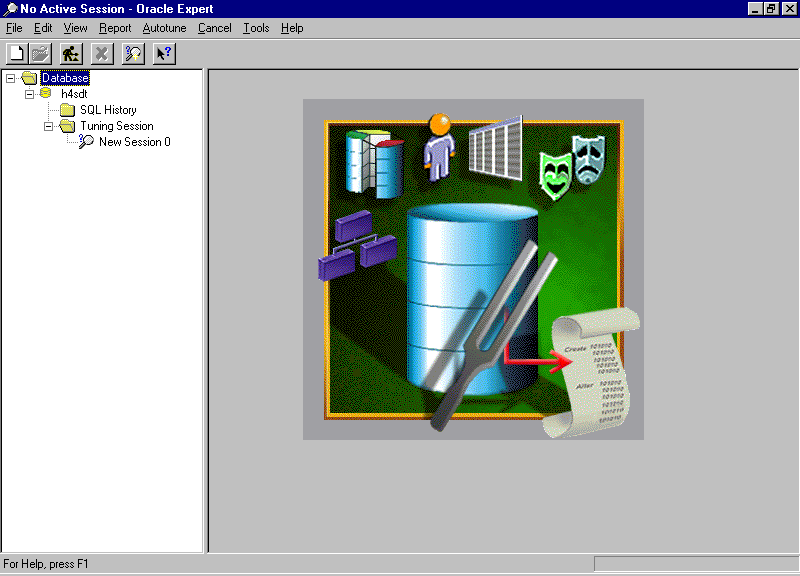Screen dimensions: 800x576
Task: Collapse the h4sdt tree node
Action: click(x=30, y=94)
